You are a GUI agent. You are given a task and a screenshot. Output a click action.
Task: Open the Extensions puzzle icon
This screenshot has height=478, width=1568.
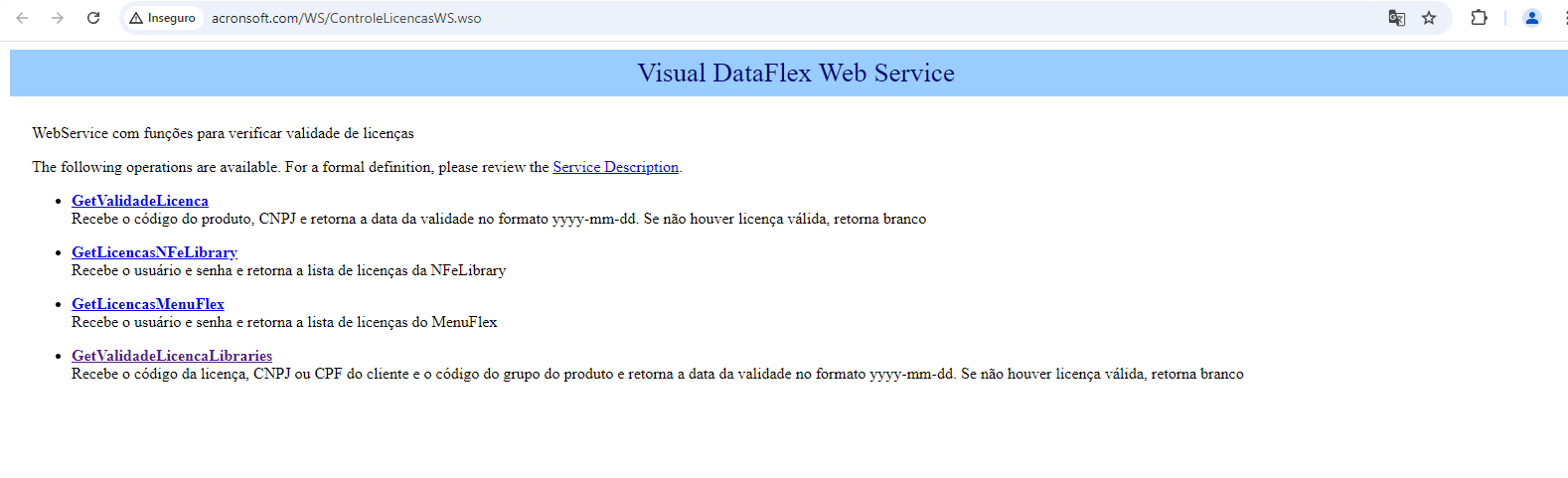pos(1479,18)
